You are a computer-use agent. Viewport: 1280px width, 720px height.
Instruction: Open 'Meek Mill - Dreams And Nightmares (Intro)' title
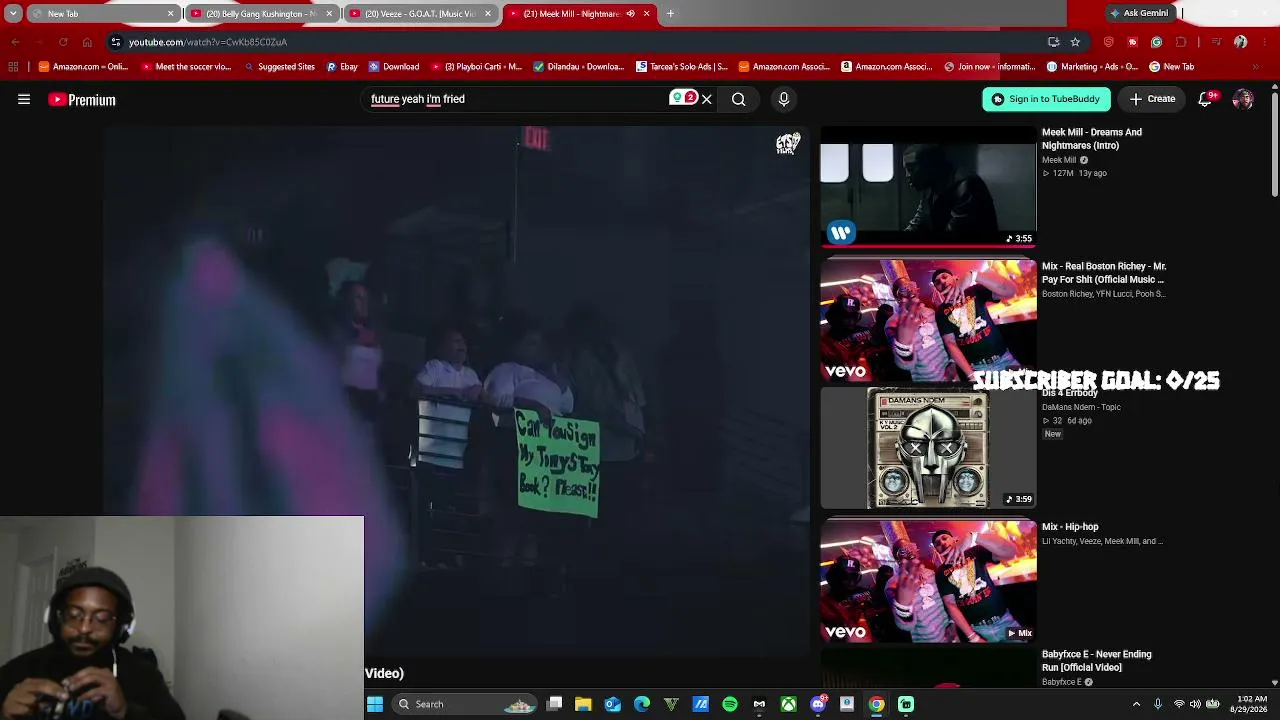pyautogui.click(x=1092, y=139)
